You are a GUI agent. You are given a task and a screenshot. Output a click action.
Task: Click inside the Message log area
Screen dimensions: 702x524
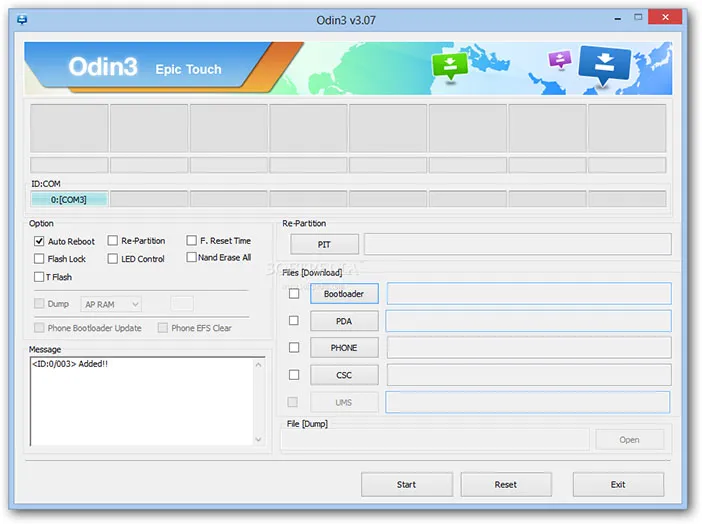coord(147,400)
